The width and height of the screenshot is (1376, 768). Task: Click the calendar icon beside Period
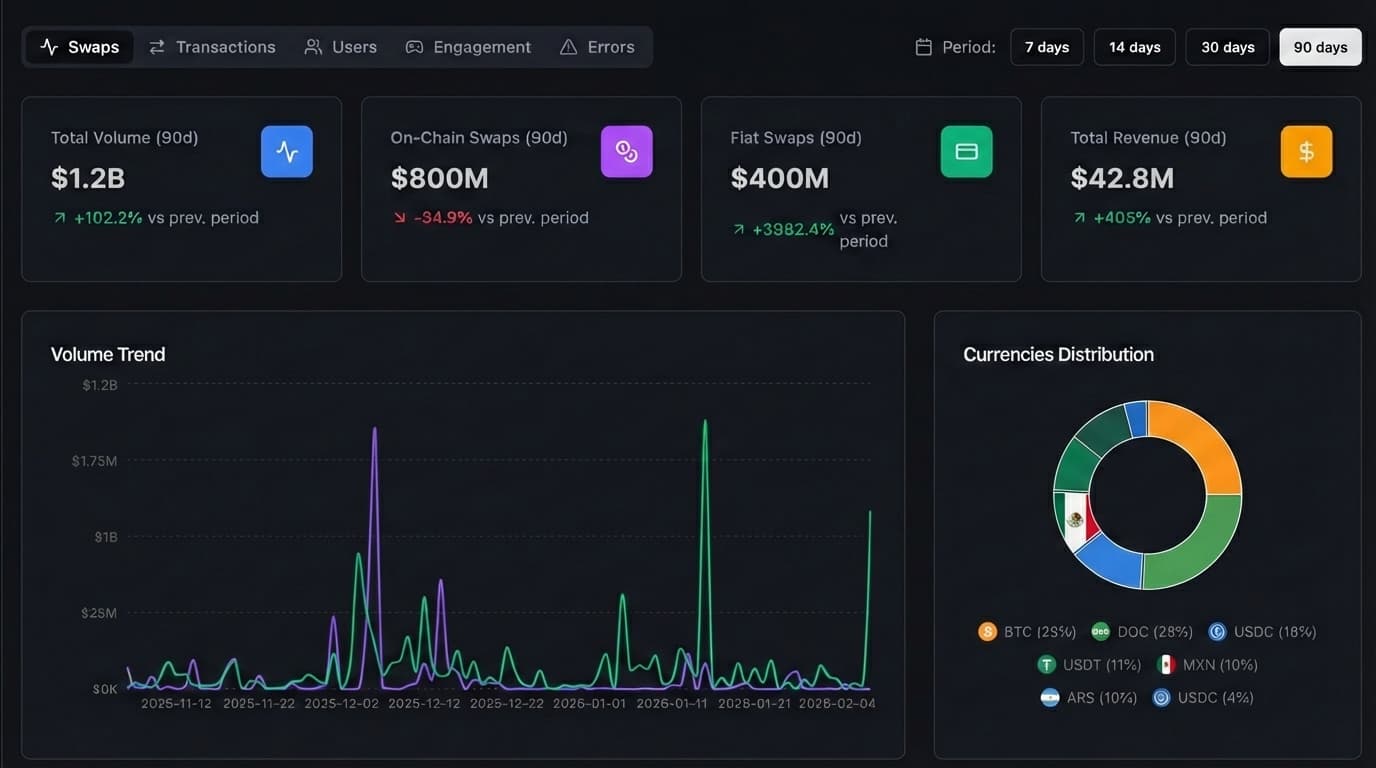point(924,47)
